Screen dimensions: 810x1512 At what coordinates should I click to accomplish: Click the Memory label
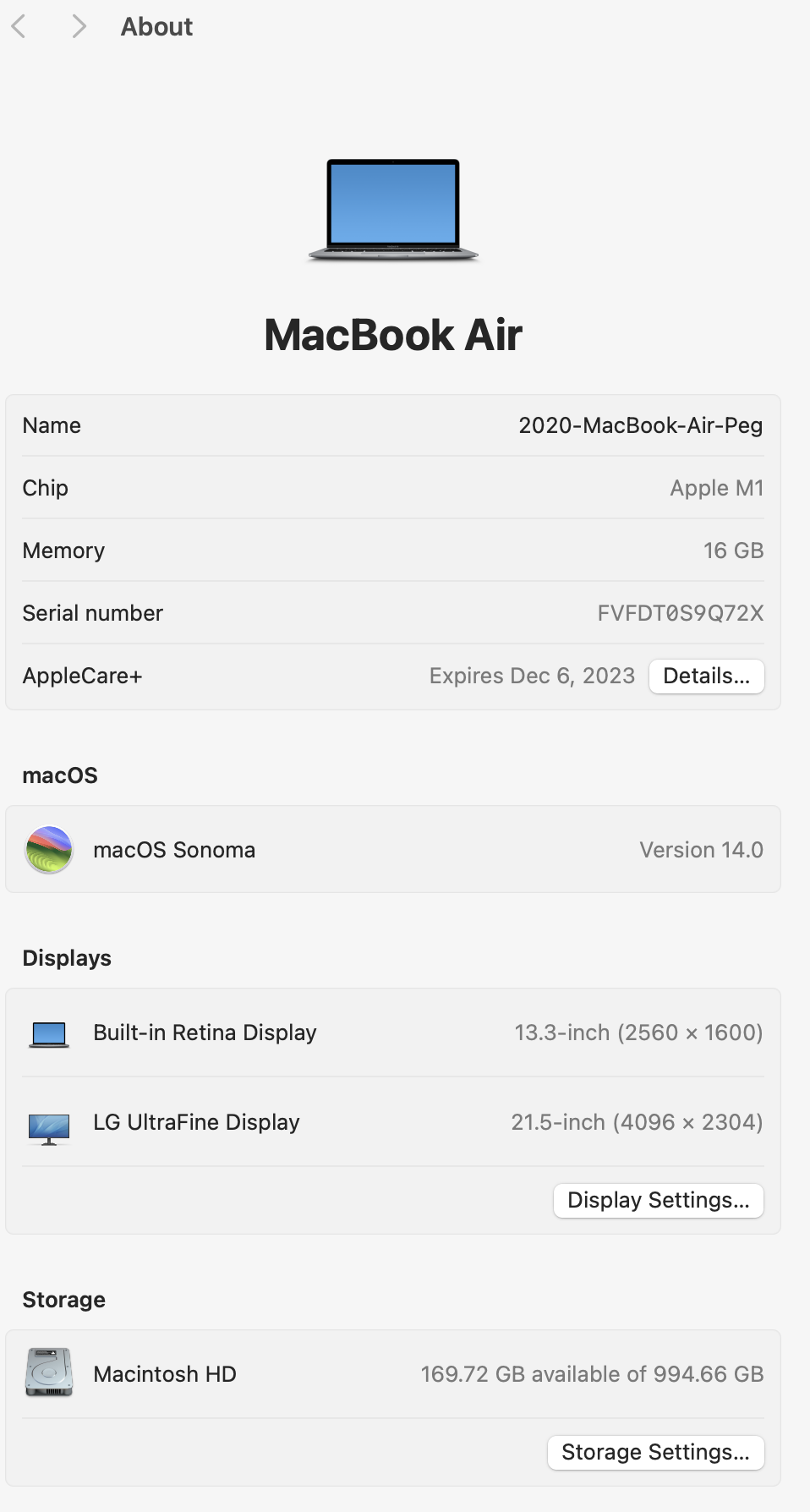click(63, 551)
